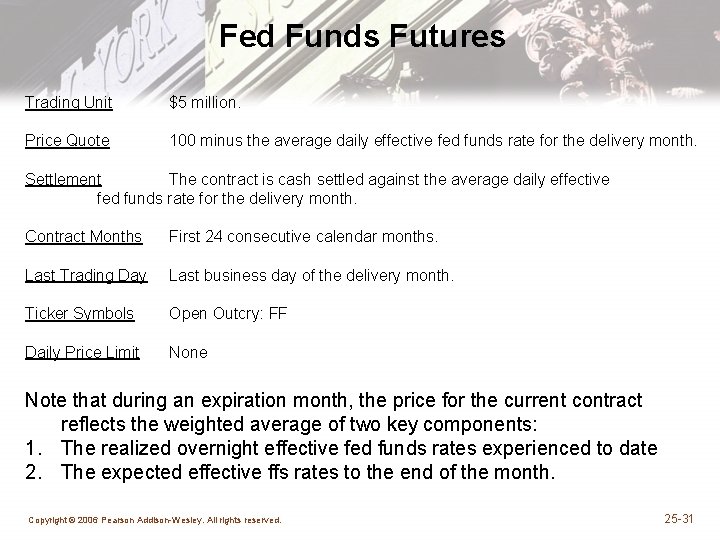Select the '$5 million.' value text
Screen dimensions: 720x540
pos(205,102)
